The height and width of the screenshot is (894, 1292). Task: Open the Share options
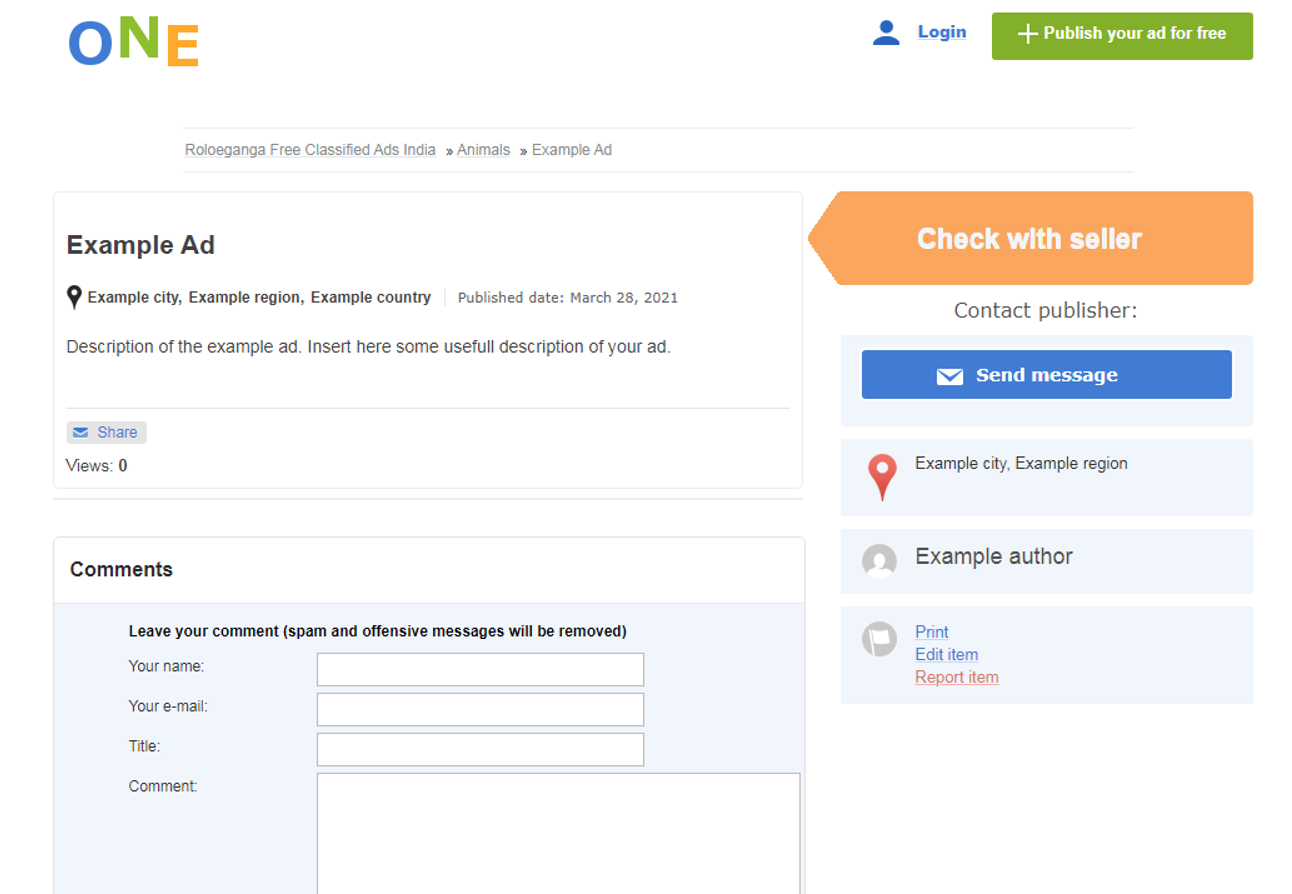(106, 432)
